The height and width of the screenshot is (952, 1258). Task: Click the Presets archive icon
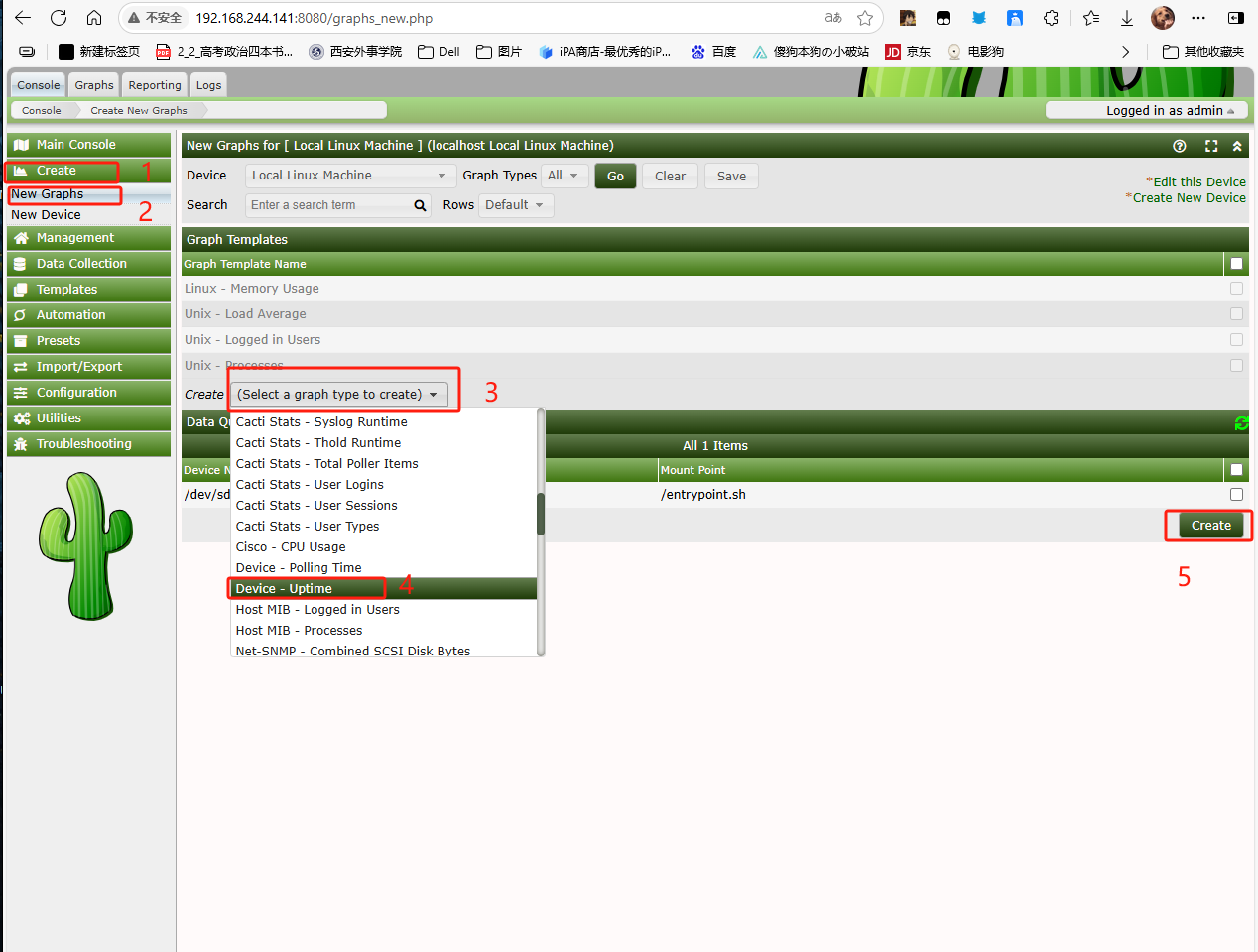click(21, 341)
